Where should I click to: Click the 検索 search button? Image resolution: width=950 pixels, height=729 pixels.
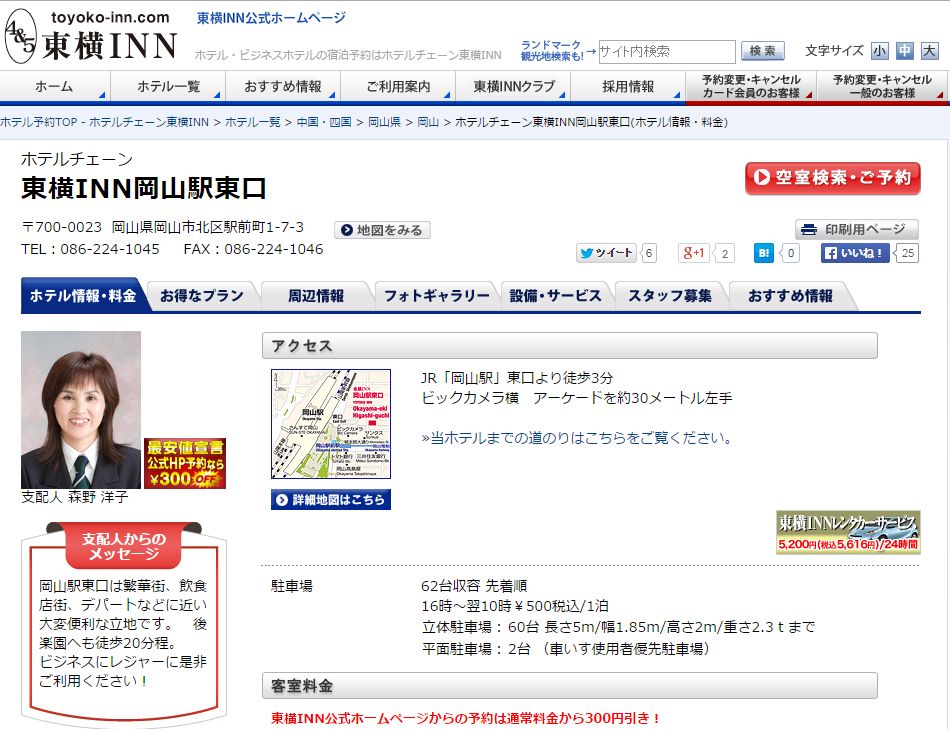[x=762, y=52]
